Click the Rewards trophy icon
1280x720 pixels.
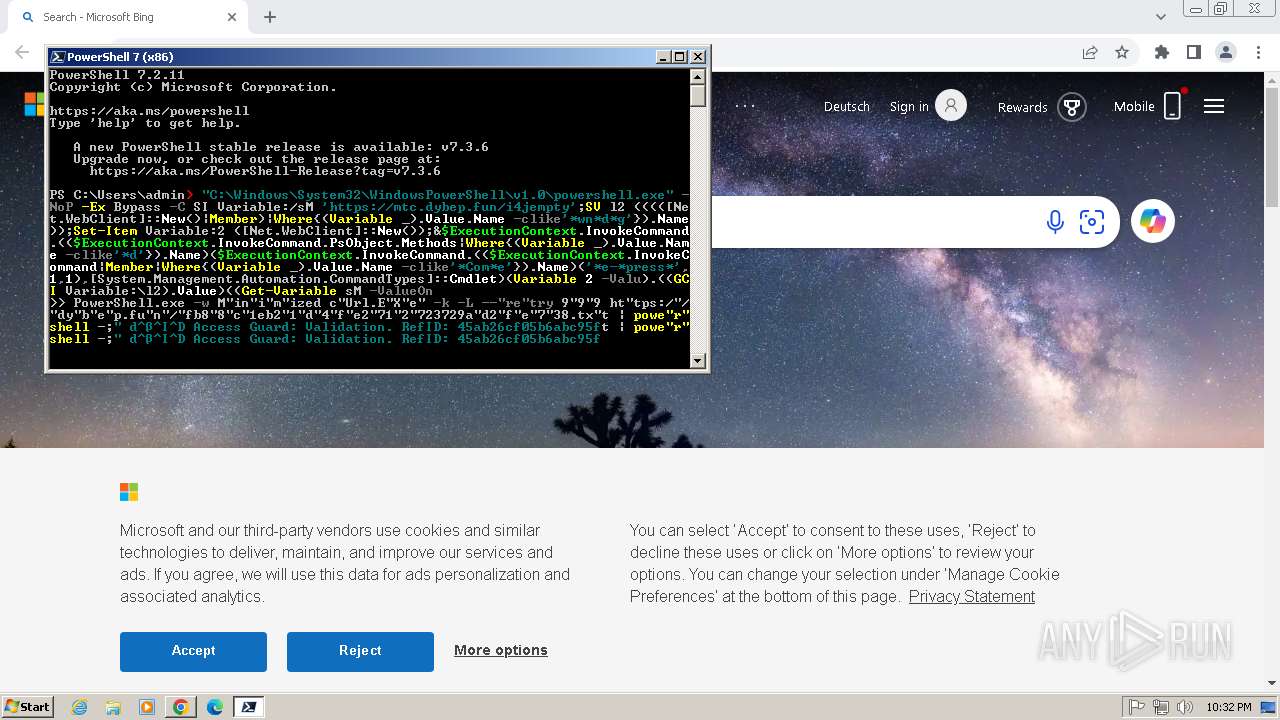[x=1072, y=107]
